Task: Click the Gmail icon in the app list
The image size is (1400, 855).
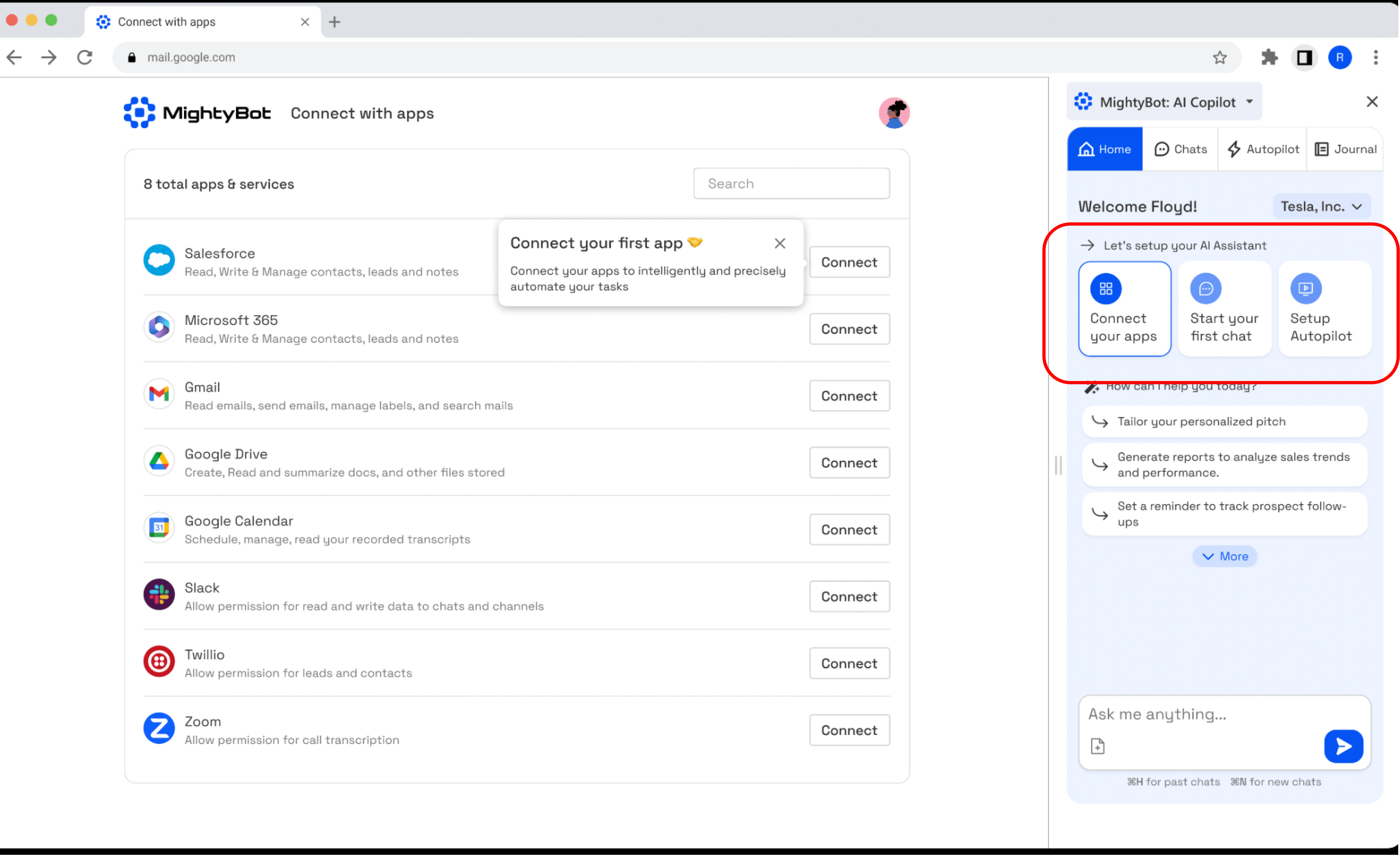Action: pos(159,394)
